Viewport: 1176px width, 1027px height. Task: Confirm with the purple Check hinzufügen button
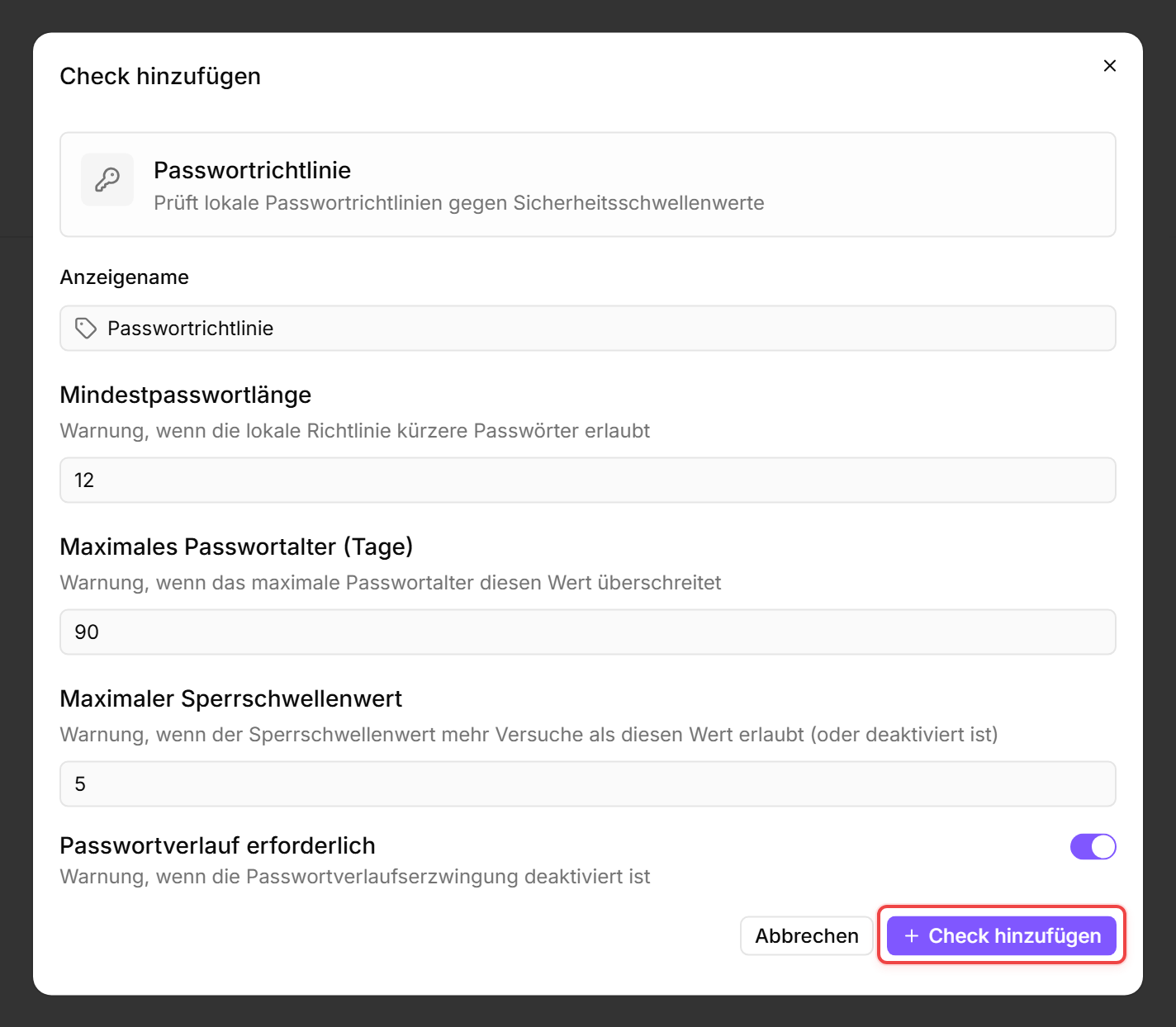(1002, 936)
